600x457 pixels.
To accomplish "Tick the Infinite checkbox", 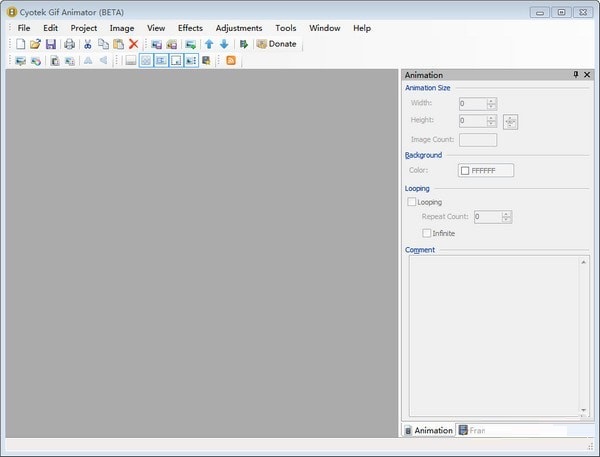I will (427, 233).
